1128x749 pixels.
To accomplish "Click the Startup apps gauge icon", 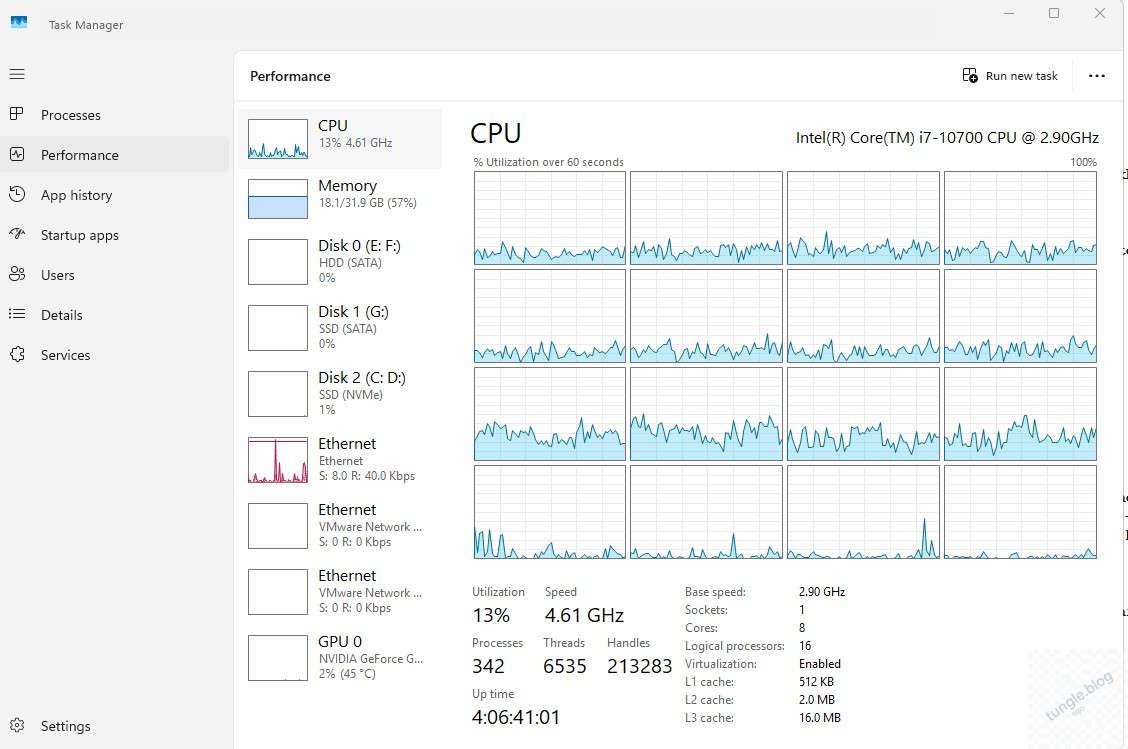I will tap(17, 234).
